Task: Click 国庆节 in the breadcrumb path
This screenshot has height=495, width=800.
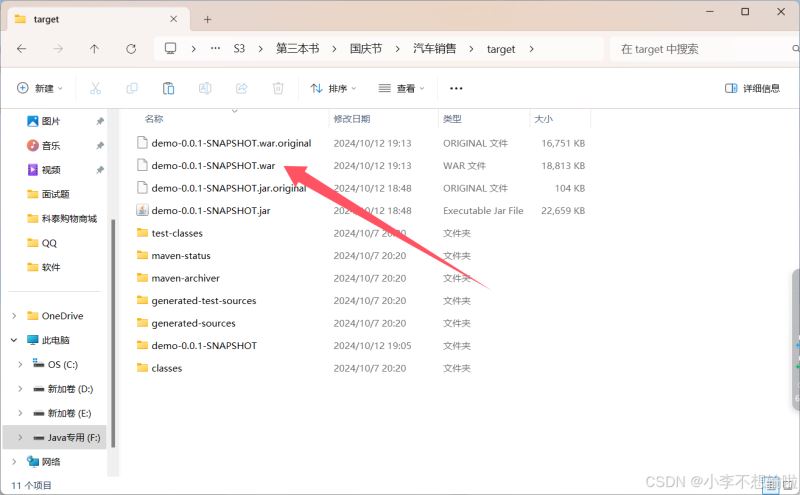Action: [366, 48]
